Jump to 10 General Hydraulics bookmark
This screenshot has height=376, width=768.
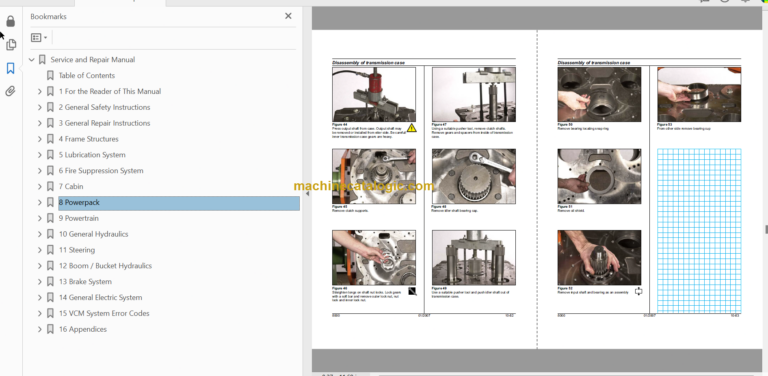coord(94,234)
